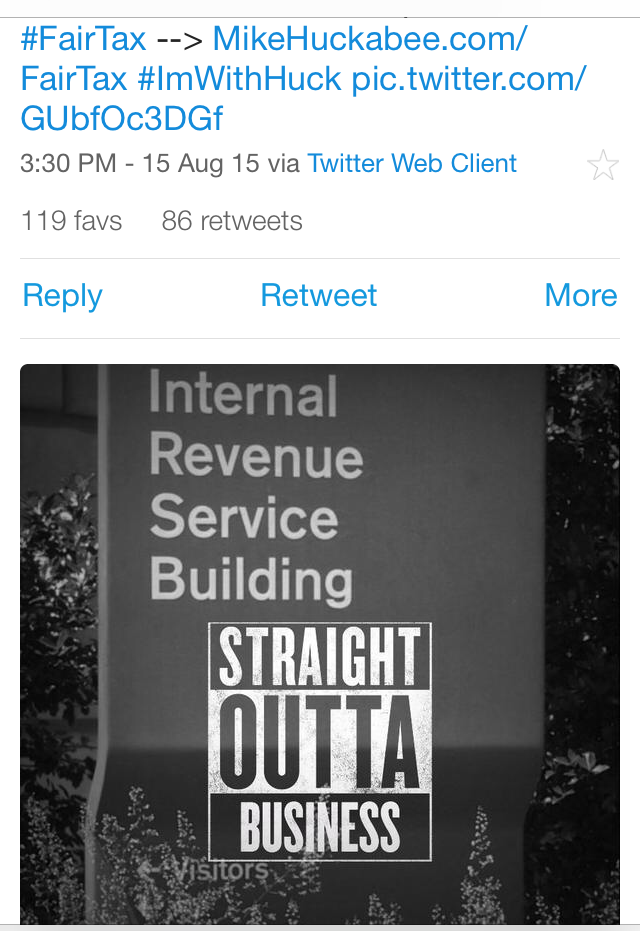Tap the 3:30 PM timestamp
This screenshot has width=640, height=931.
pyautogui.click(x=68, y=164)
